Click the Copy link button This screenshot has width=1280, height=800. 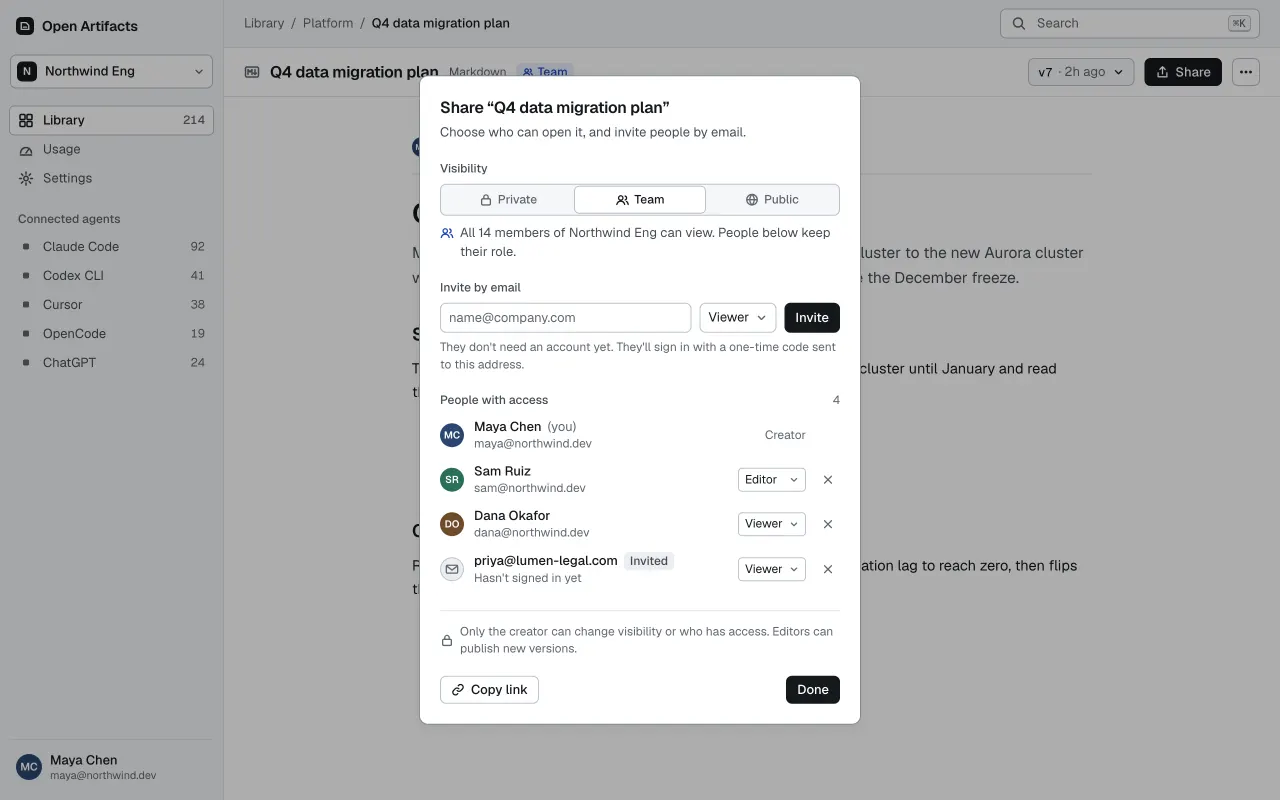[489, 690]
